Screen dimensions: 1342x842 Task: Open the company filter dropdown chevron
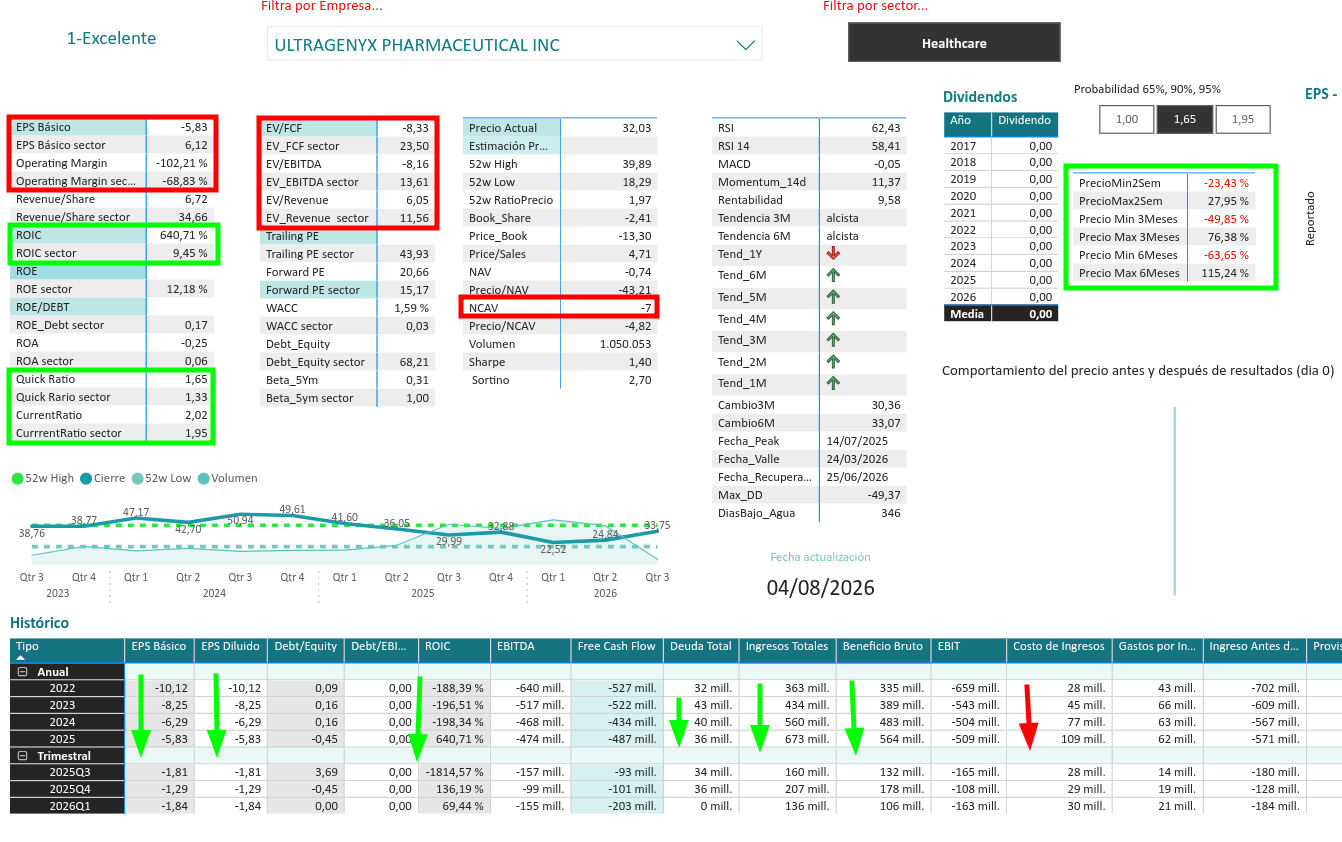tap(745, 45)
